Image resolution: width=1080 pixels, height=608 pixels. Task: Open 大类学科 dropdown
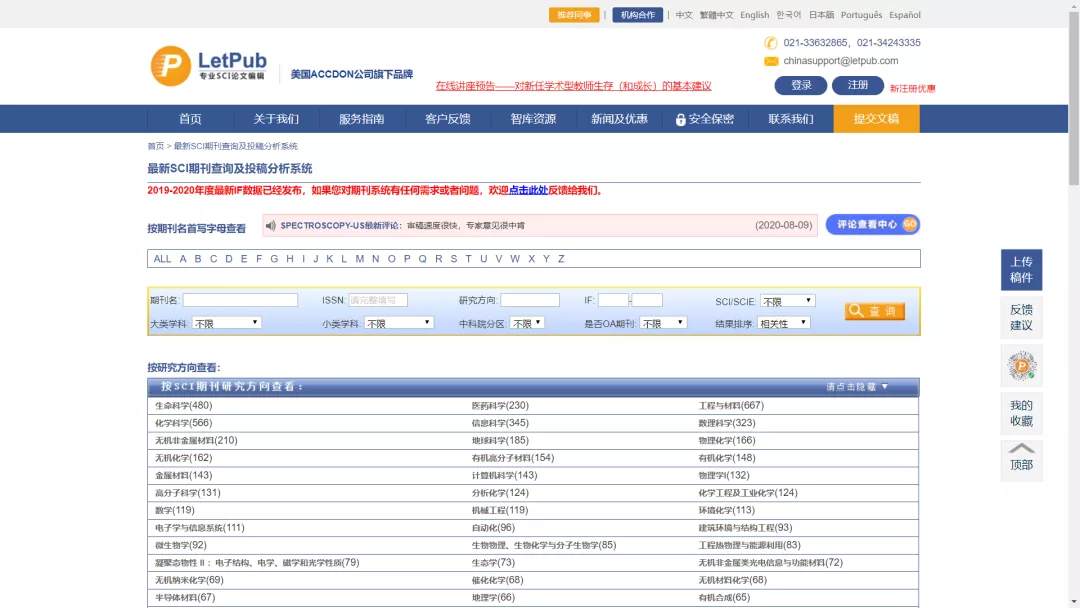pos(226,323)
